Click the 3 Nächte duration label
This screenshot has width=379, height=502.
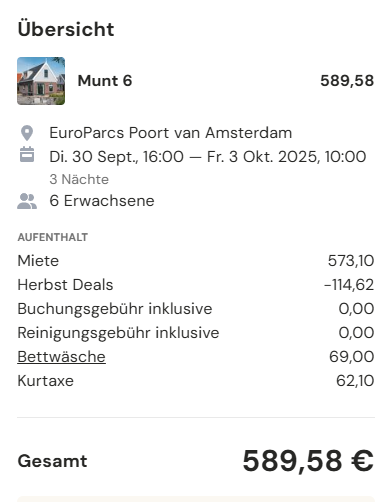pos(79,179)
